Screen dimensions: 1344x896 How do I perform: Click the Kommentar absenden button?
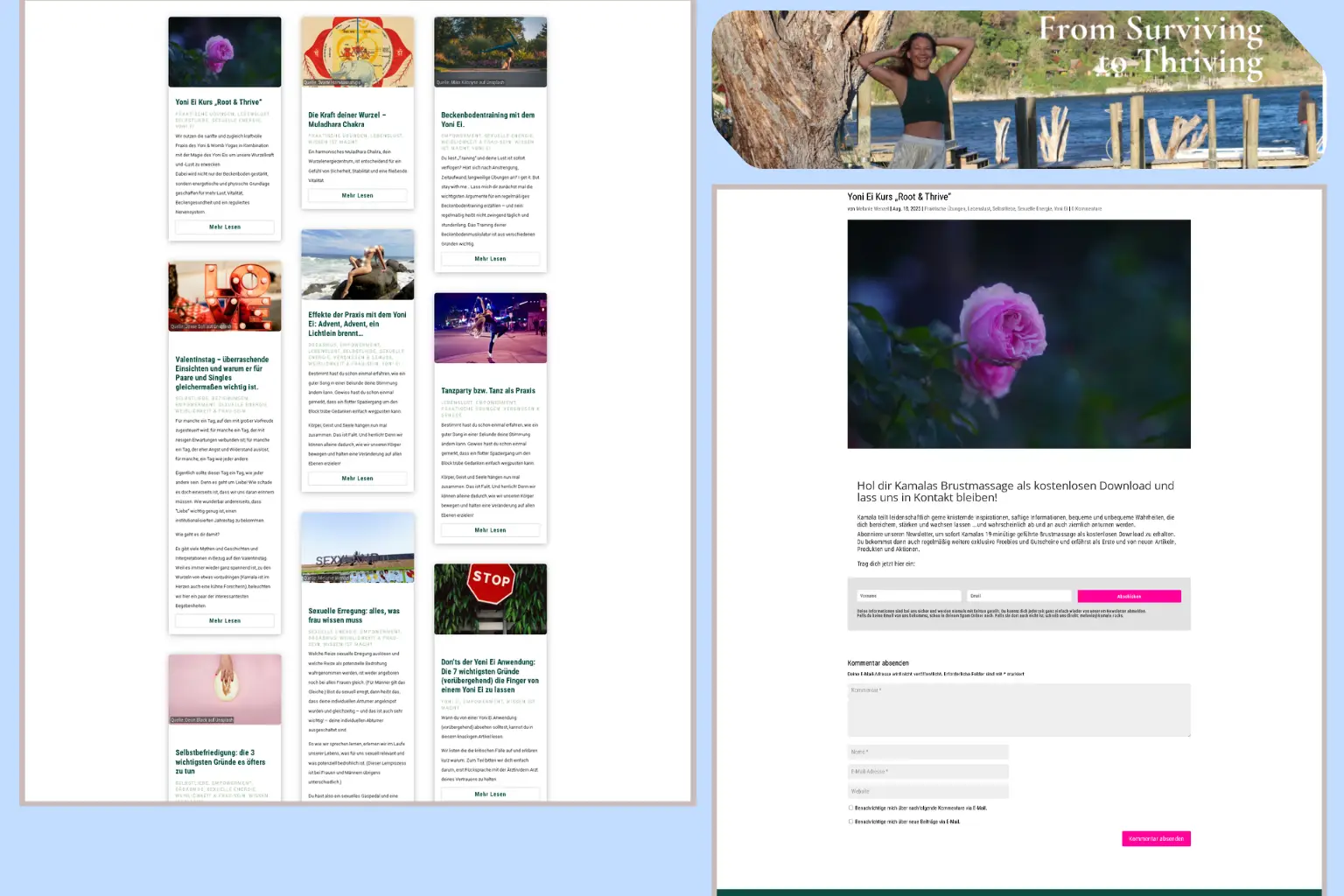coord(1156,839)
